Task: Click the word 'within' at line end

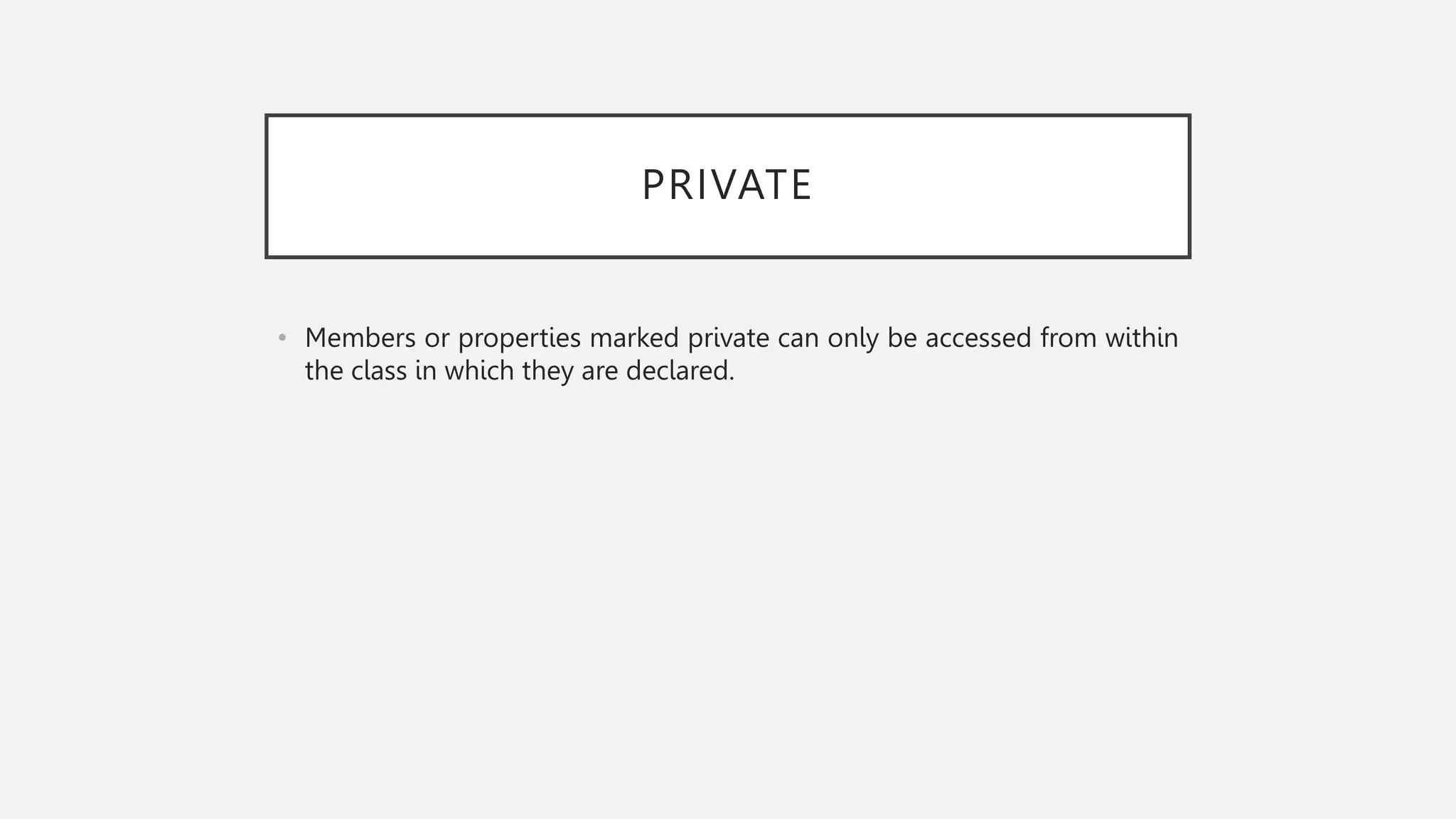Action: 1142,338
